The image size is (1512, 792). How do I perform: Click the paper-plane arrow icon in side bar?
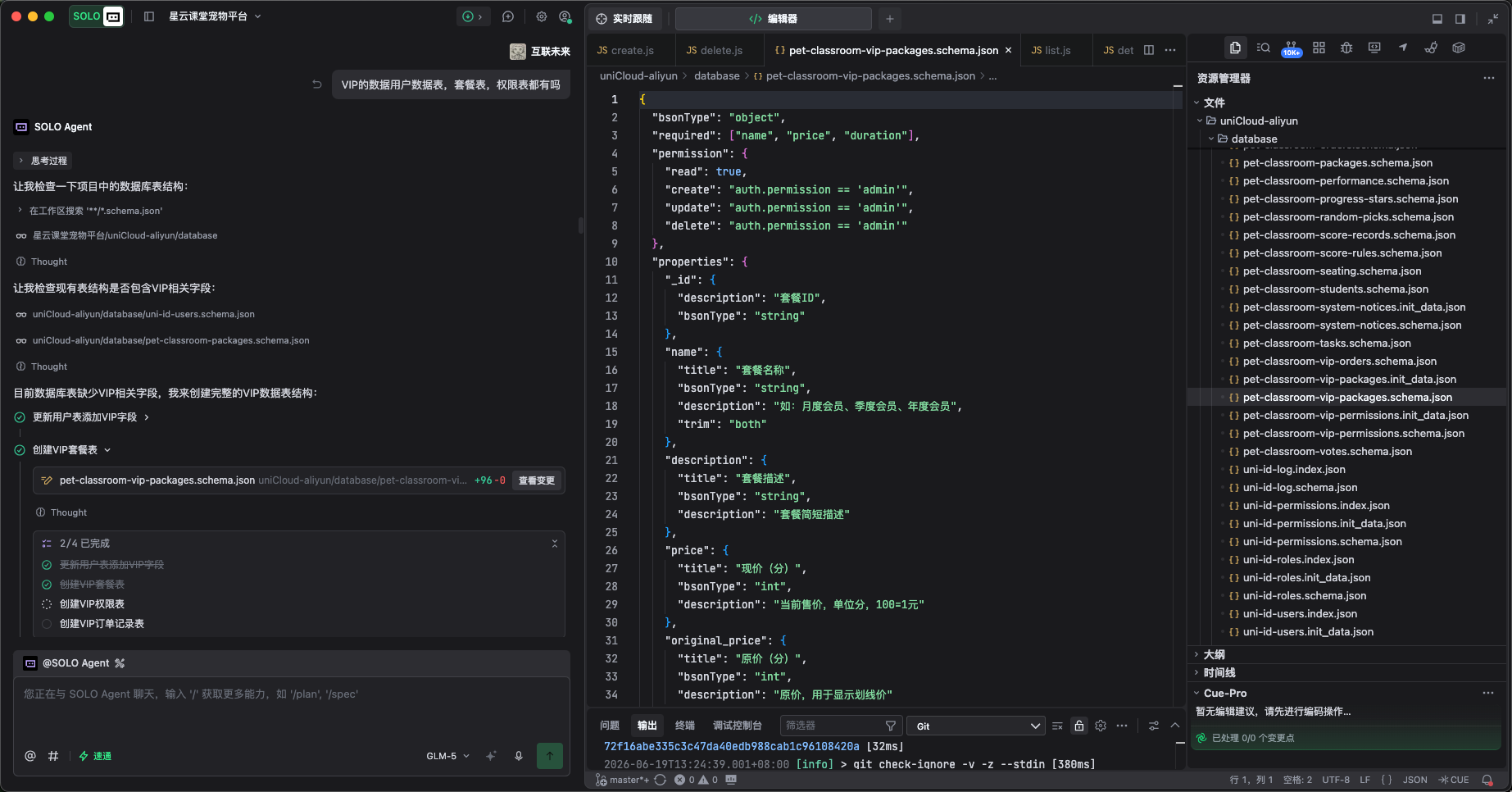[x=1403, y=48]
